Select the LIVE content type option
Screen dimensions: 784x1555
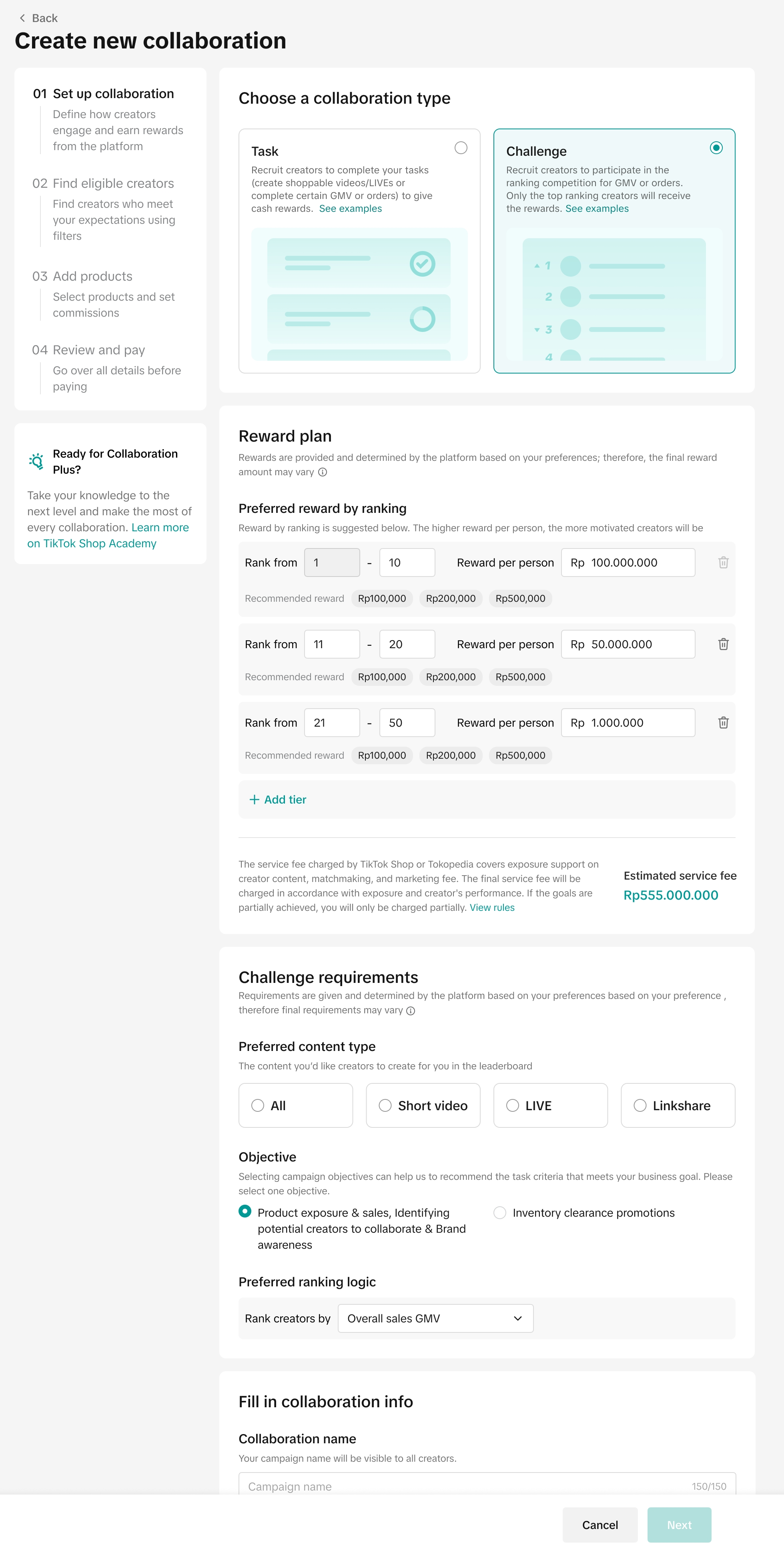pyautogui.click(x=512, y=1105)
